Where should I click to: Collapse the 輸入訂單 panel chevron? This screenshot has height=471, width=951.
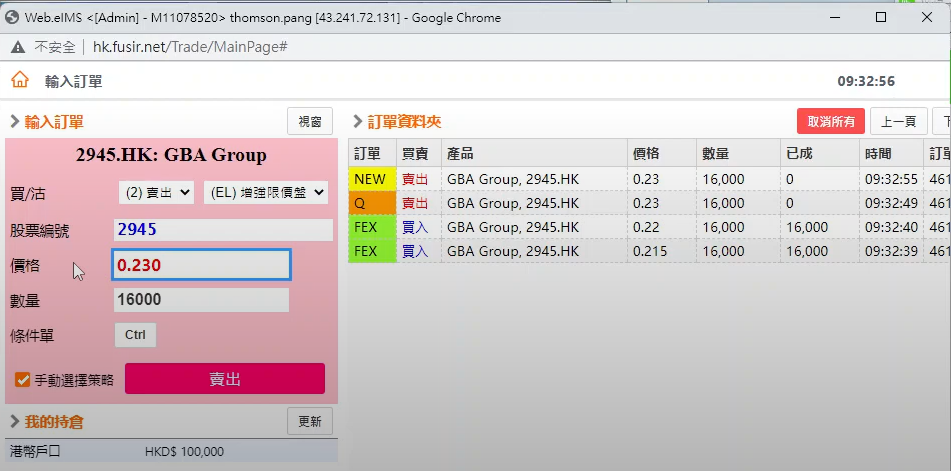coord(15,122)
